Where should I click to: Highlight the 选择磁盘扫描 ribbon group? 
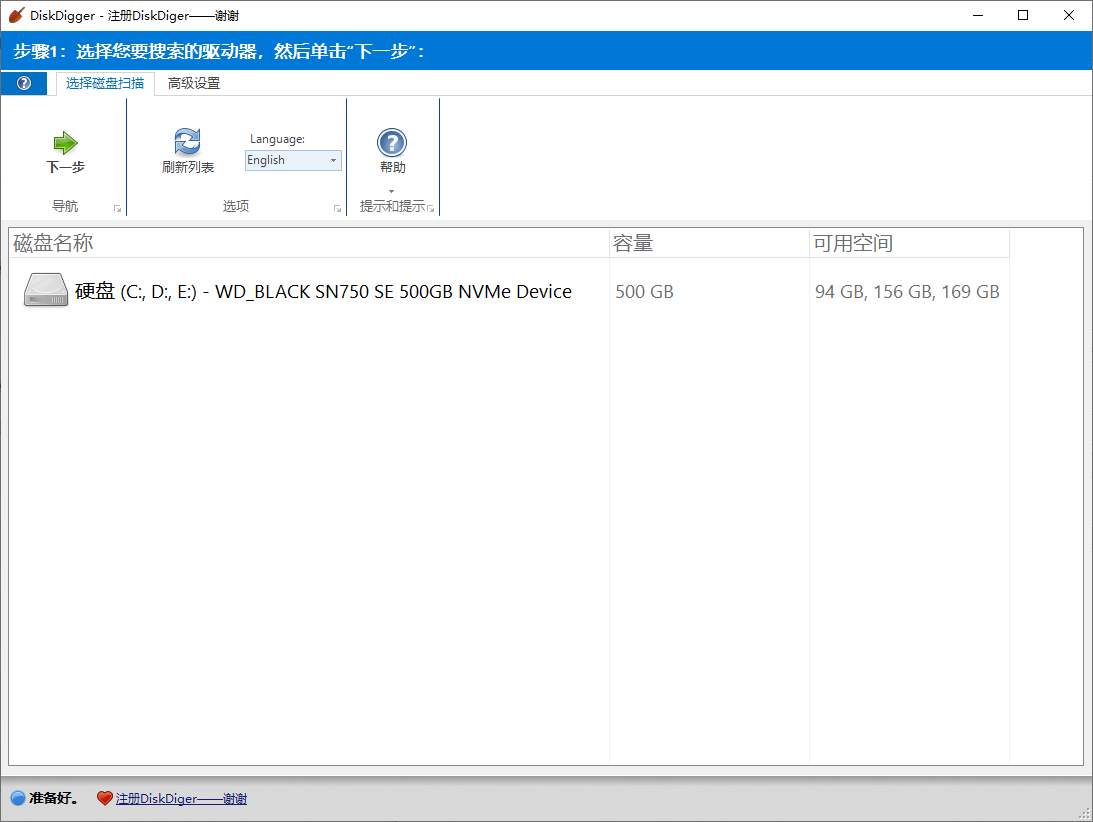click(103, 84)
